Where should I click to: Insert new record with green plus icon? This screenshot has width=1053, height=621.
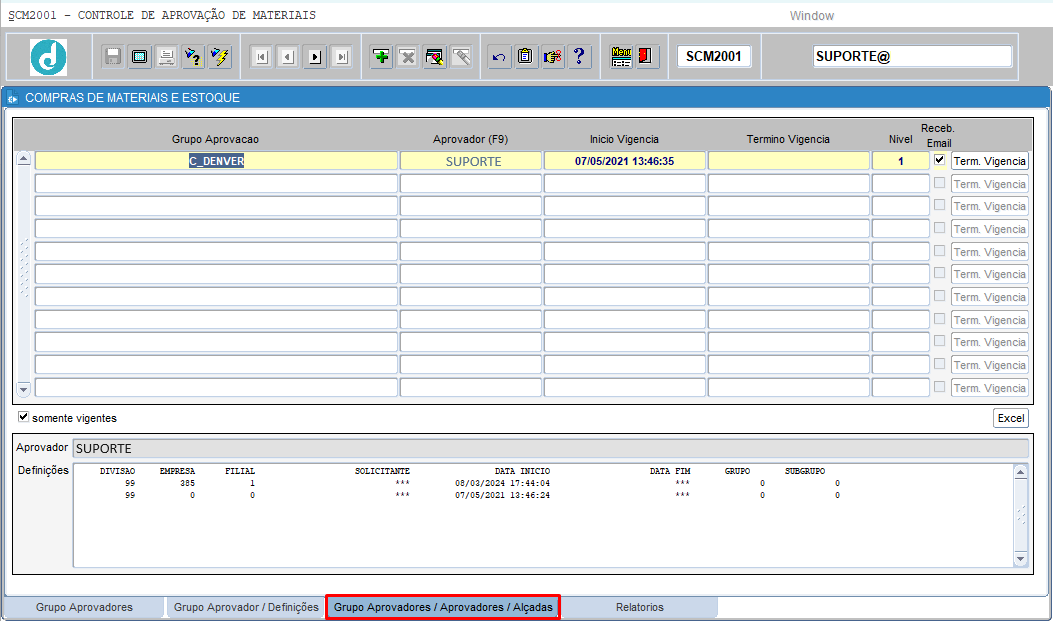point(381,56)
